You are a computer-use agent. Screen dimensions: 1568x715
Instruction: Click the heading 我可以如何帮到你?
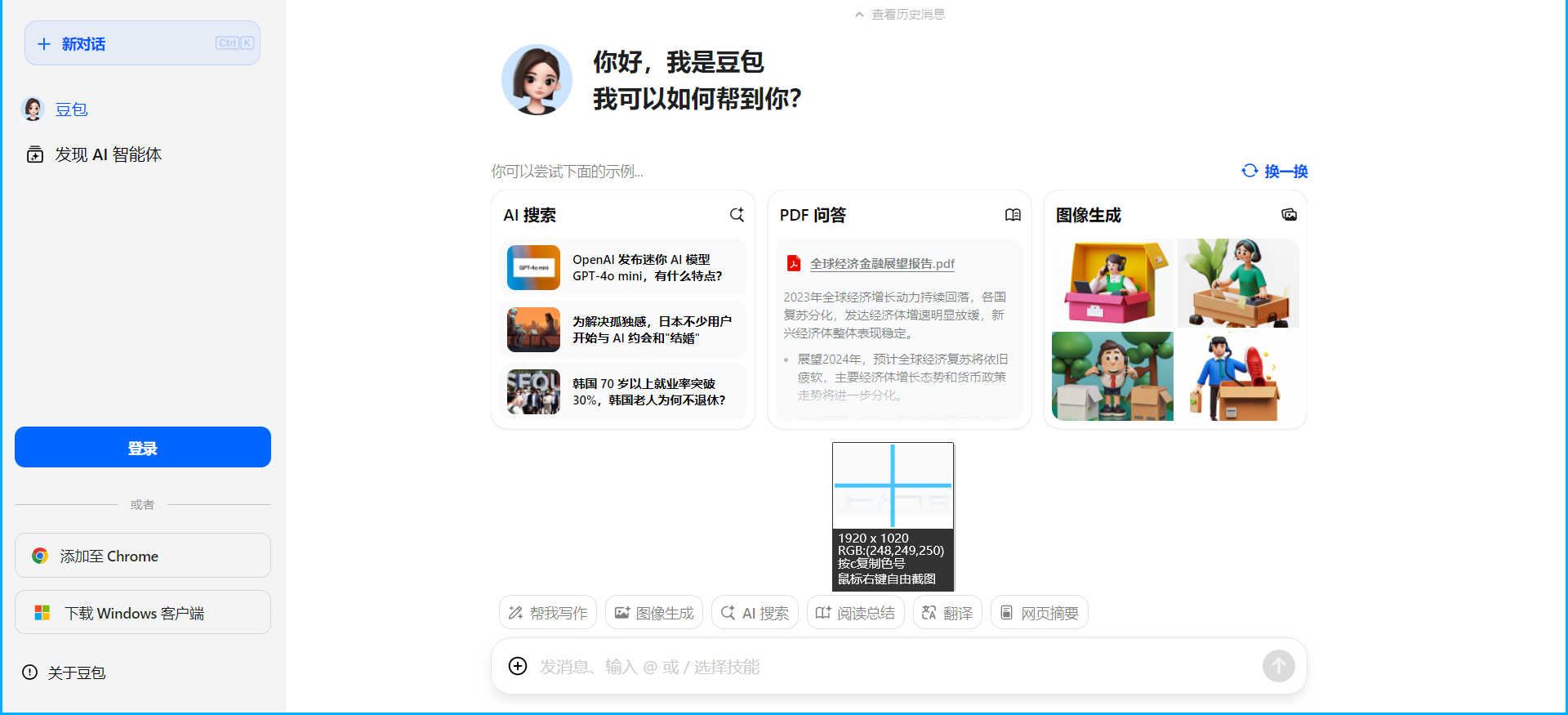[x=697, y=99]
